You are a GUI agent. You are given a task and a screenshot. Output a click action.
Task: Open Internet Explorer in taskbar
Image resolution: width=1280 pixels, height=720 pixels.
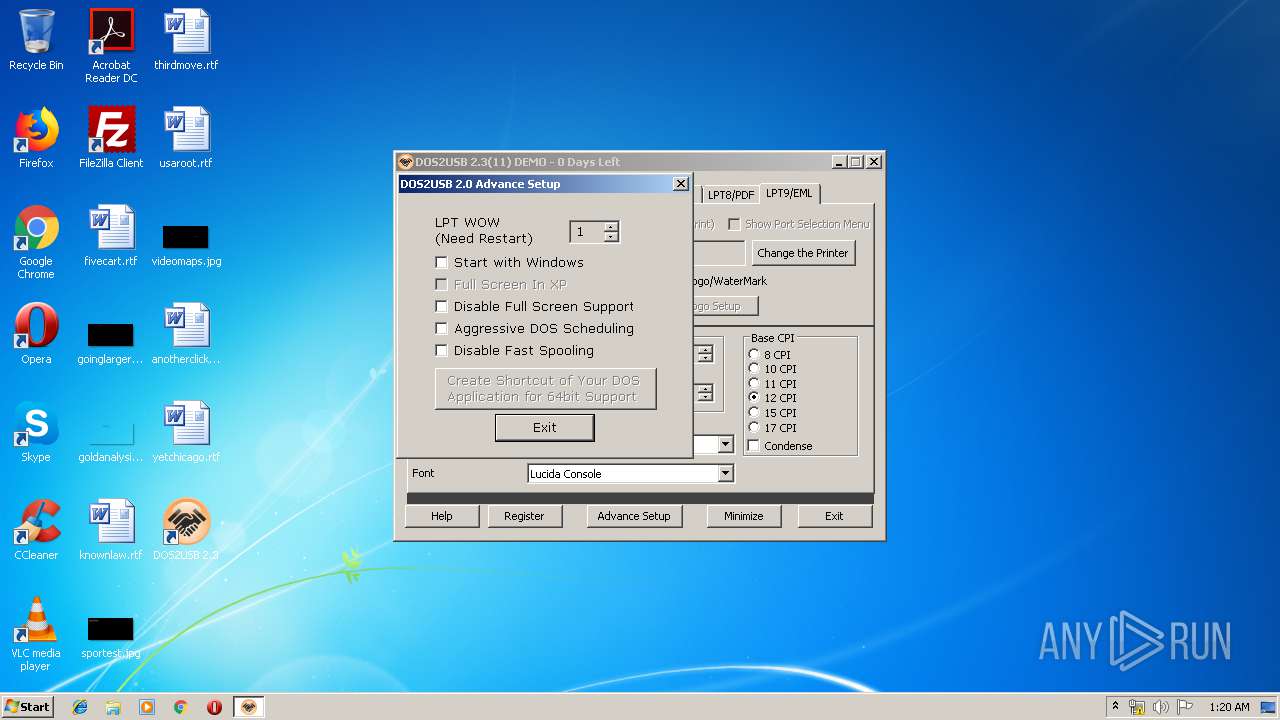[x=80, y=707]
